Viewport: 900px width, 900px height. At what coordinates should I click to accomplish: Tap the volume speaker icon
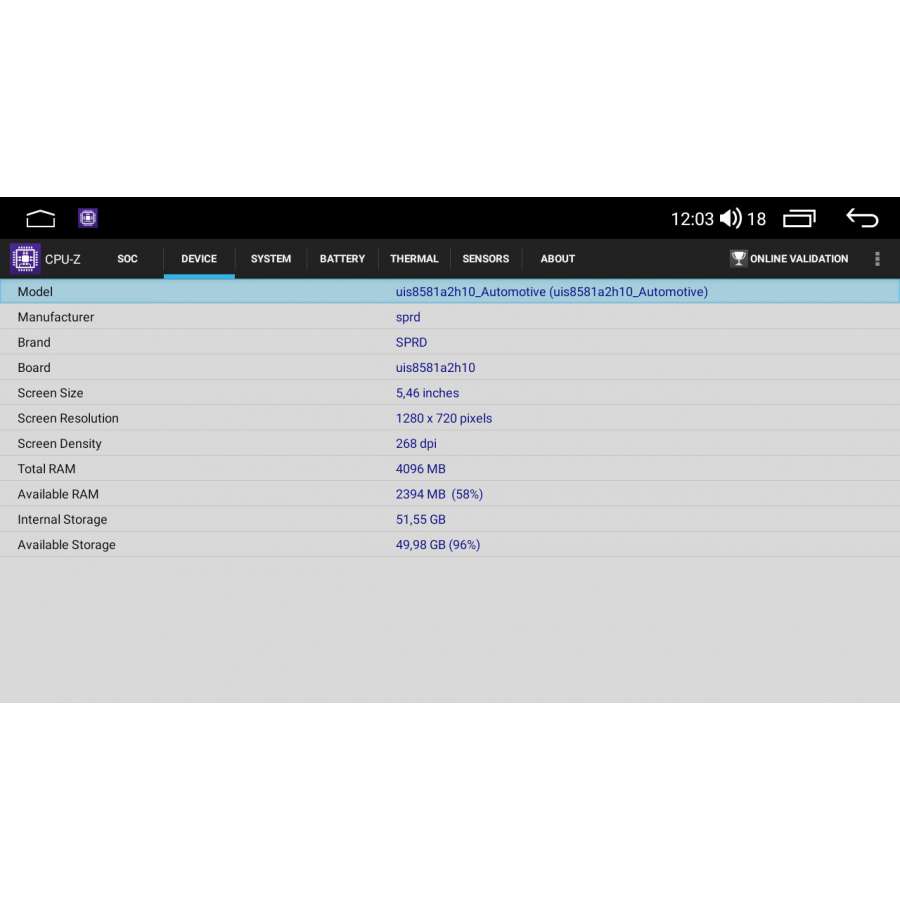[x=731, y=219]
